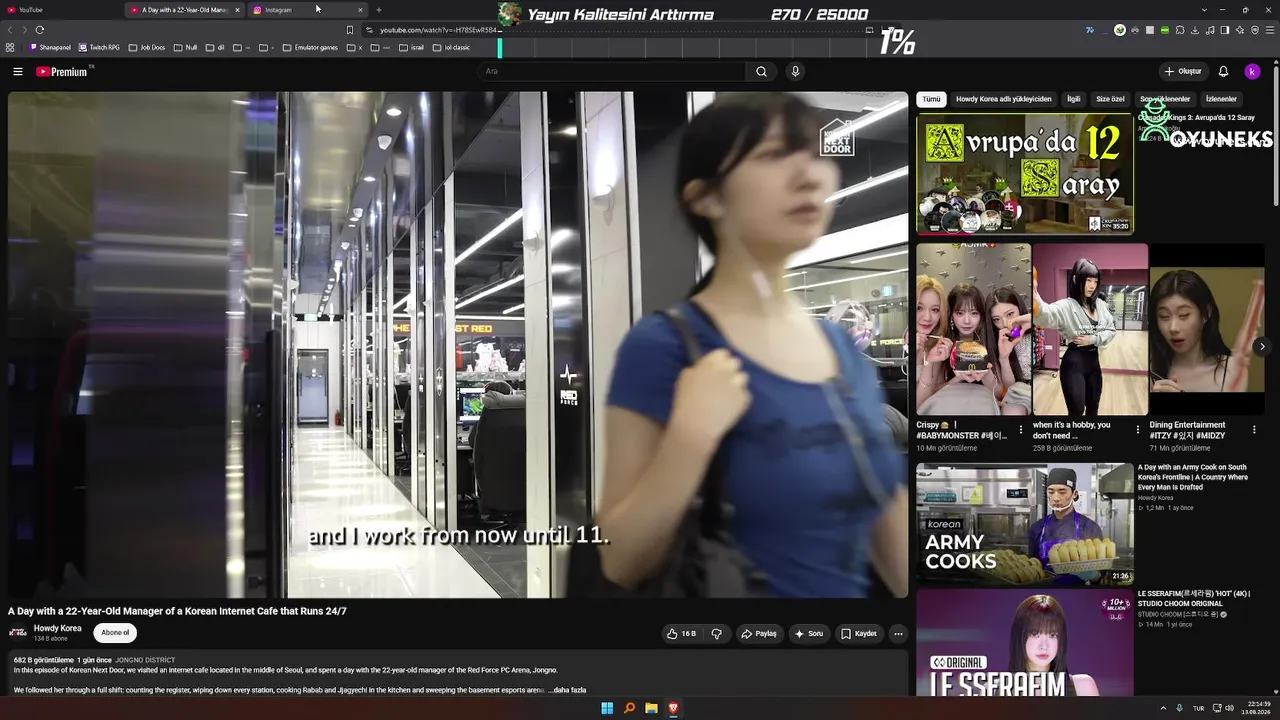Open the browser main menu
Screen dimensions: 1280x720
(x=1270, y=30)
